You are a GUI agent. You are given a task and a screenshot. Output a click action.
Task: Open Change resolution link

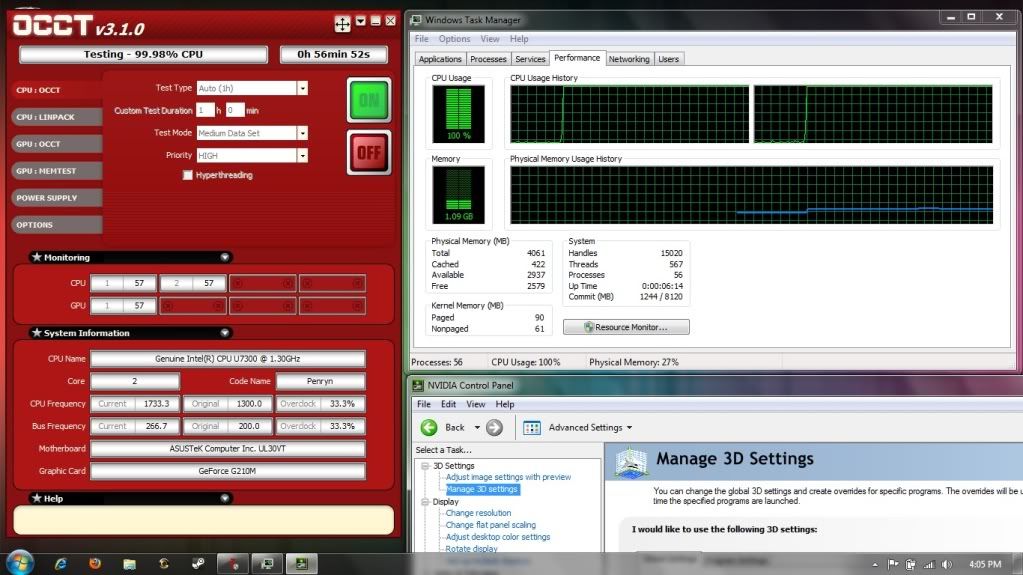tap(478, 513)
